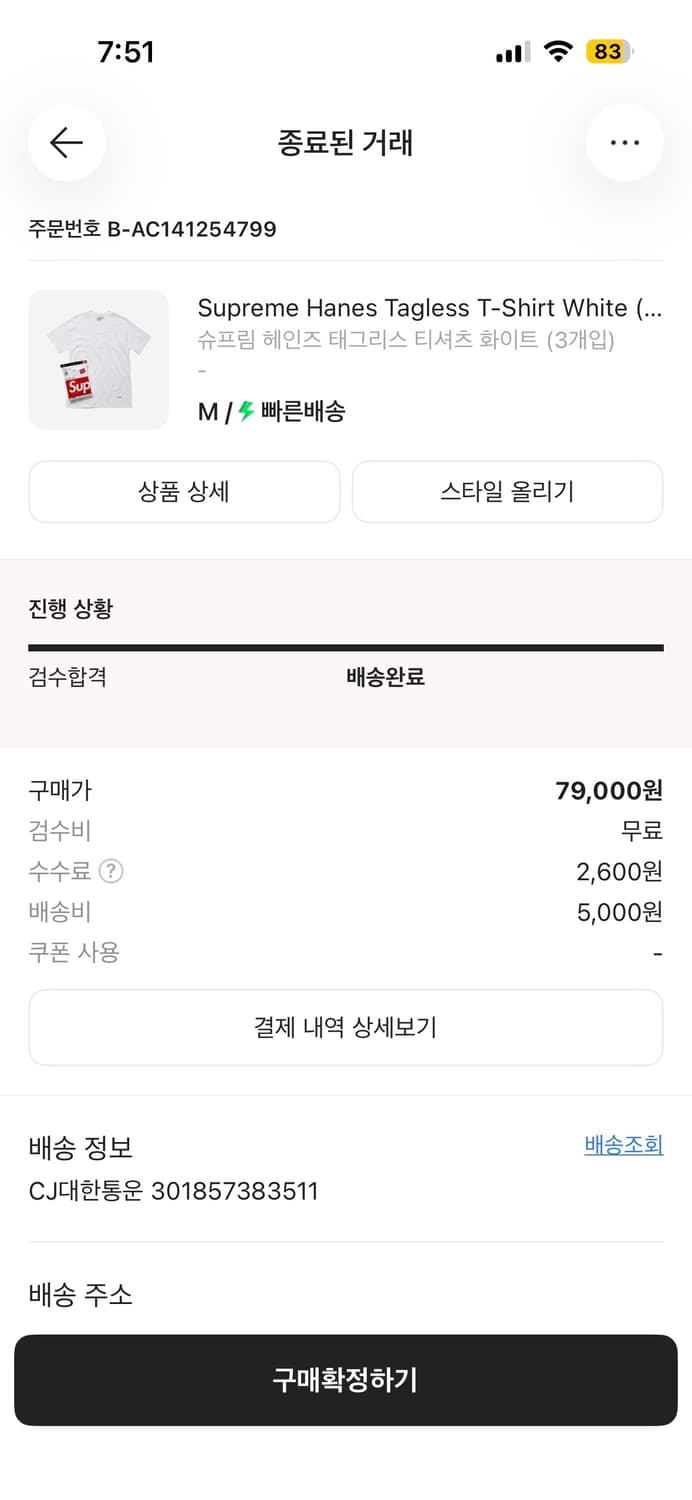
Task: Open 결제 내역 상세보기 payment details
Action: (346, 1027)
